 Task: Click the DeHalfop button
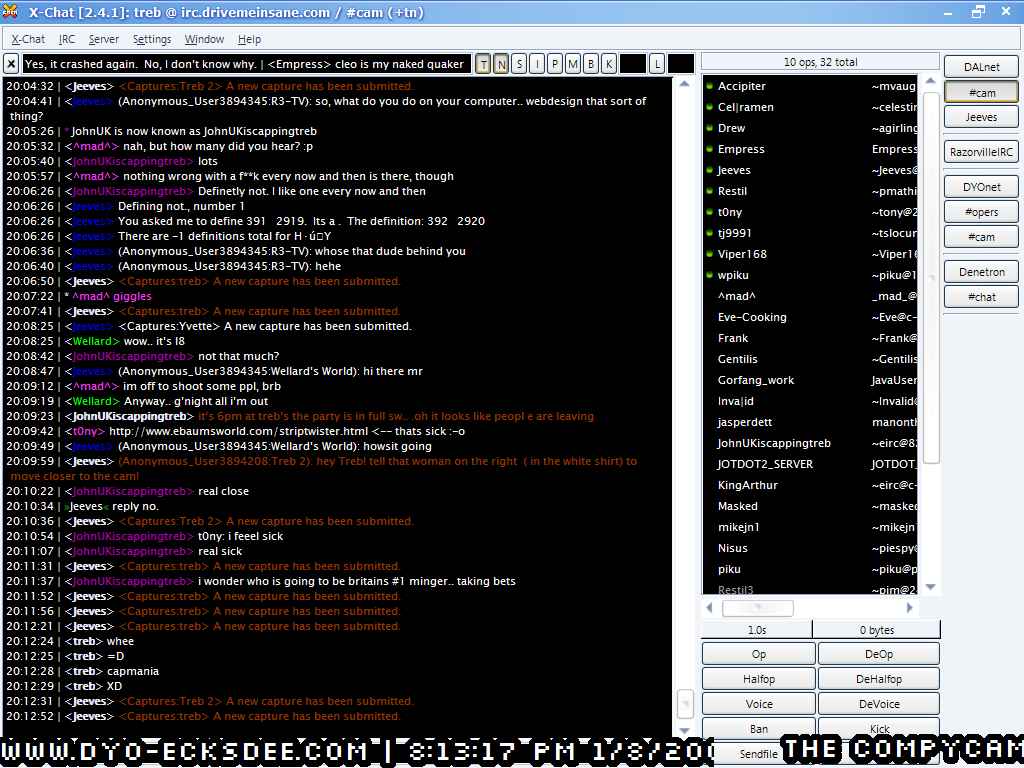click(878, 679)
